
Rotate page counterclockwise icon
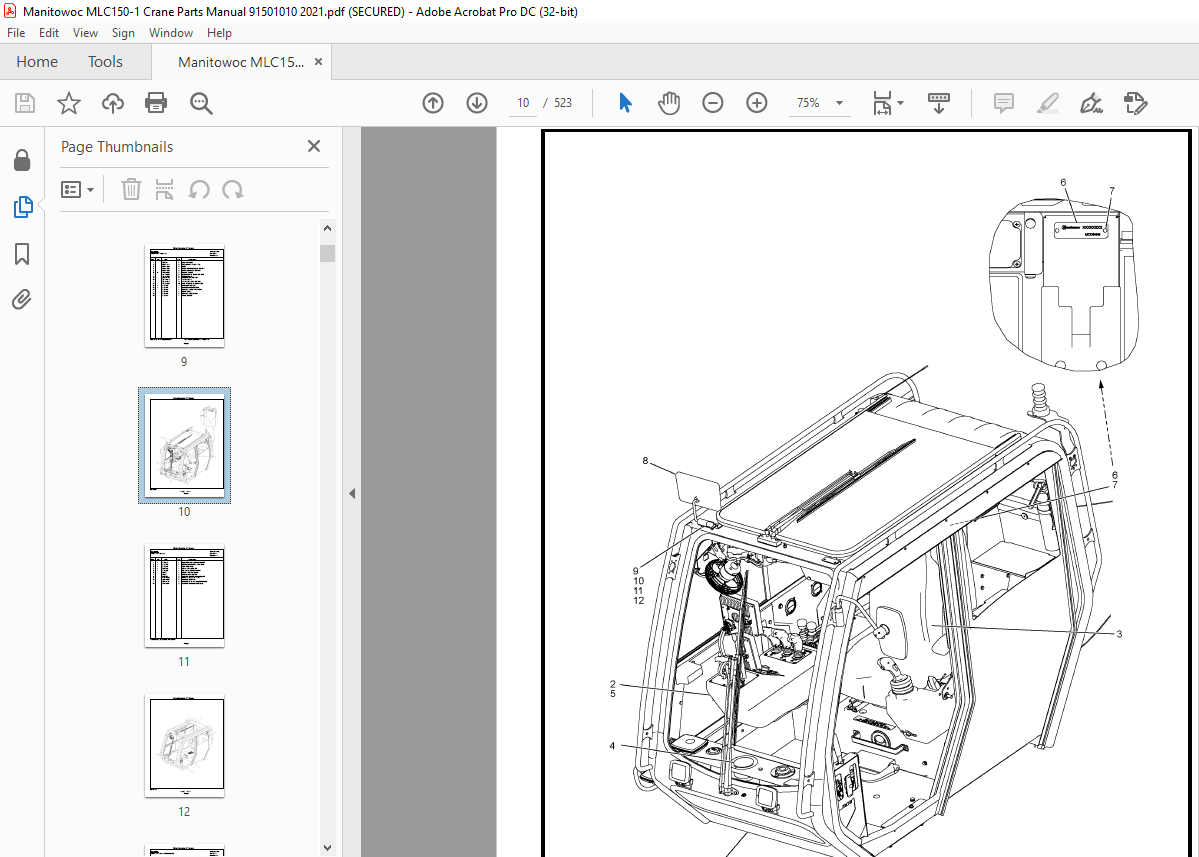pyautogui.click(x=199, y=189)
